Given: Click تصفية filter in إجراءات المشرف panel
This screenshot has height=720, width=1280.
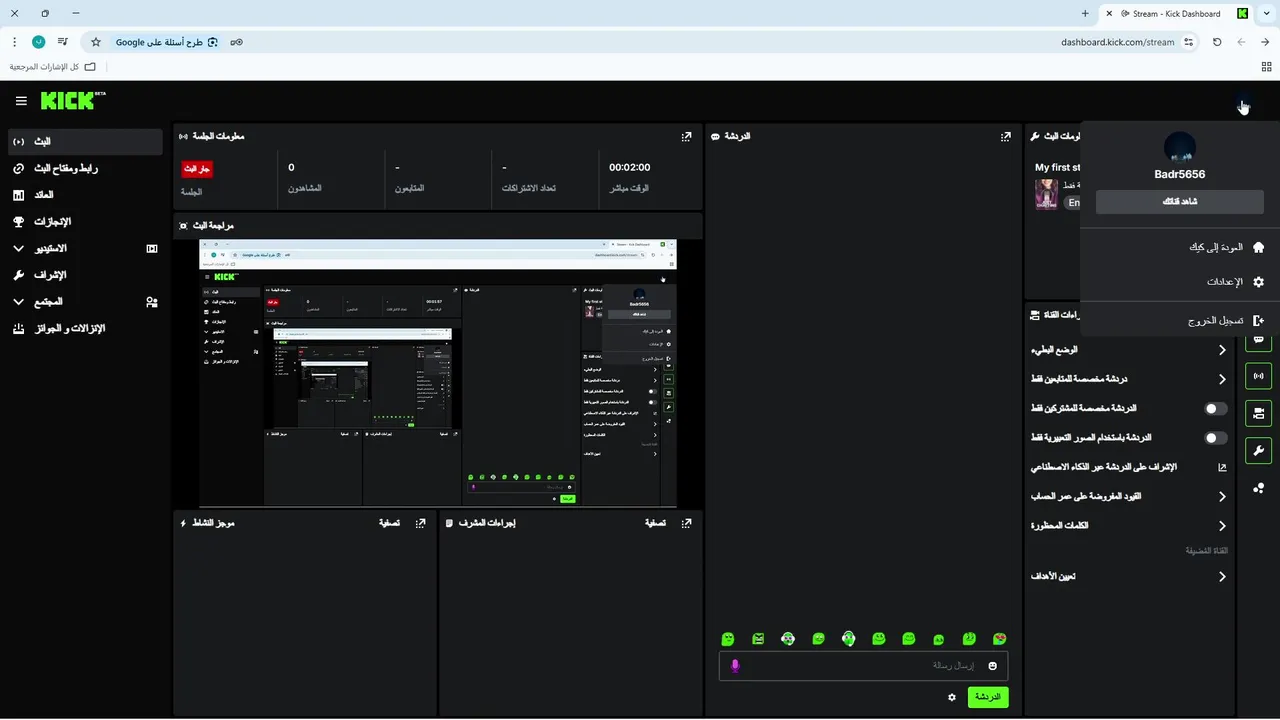Looking at the screenshot, I should coord(655,522).
